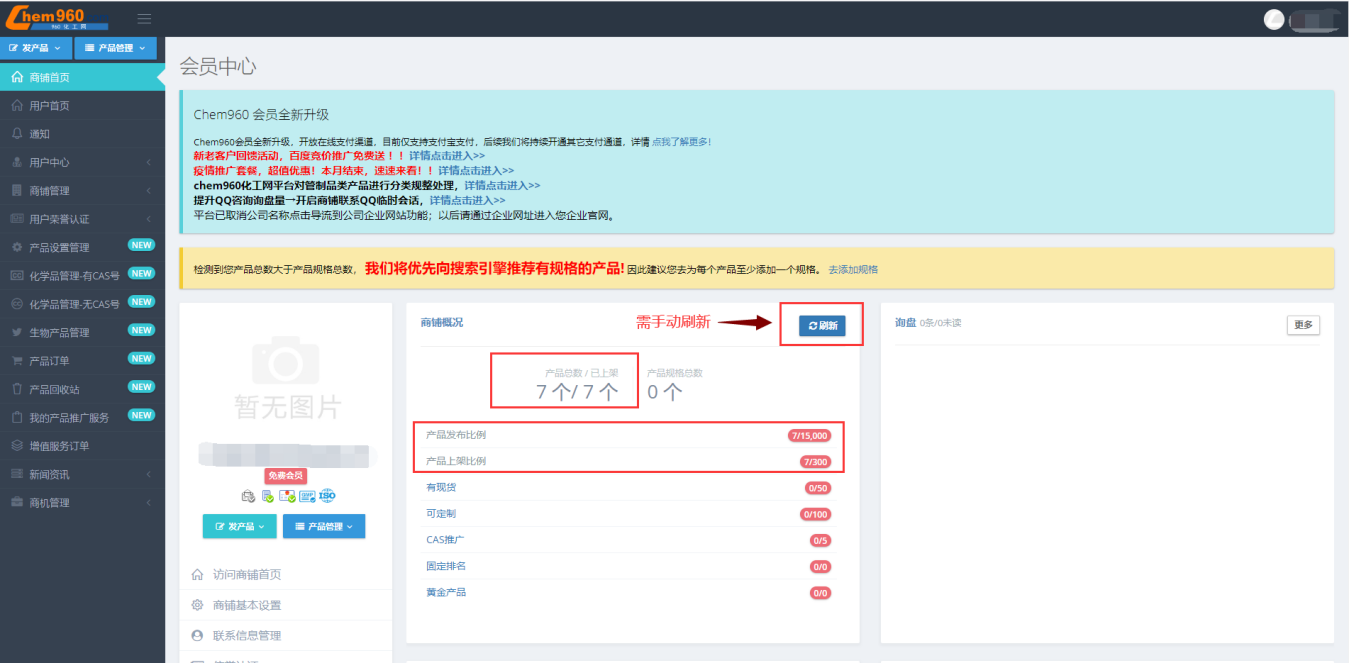The width and height of the screenshot is (1349, 663).
Task: Click the 暂无图片 shop image placeholder
Action: (287, 376)
